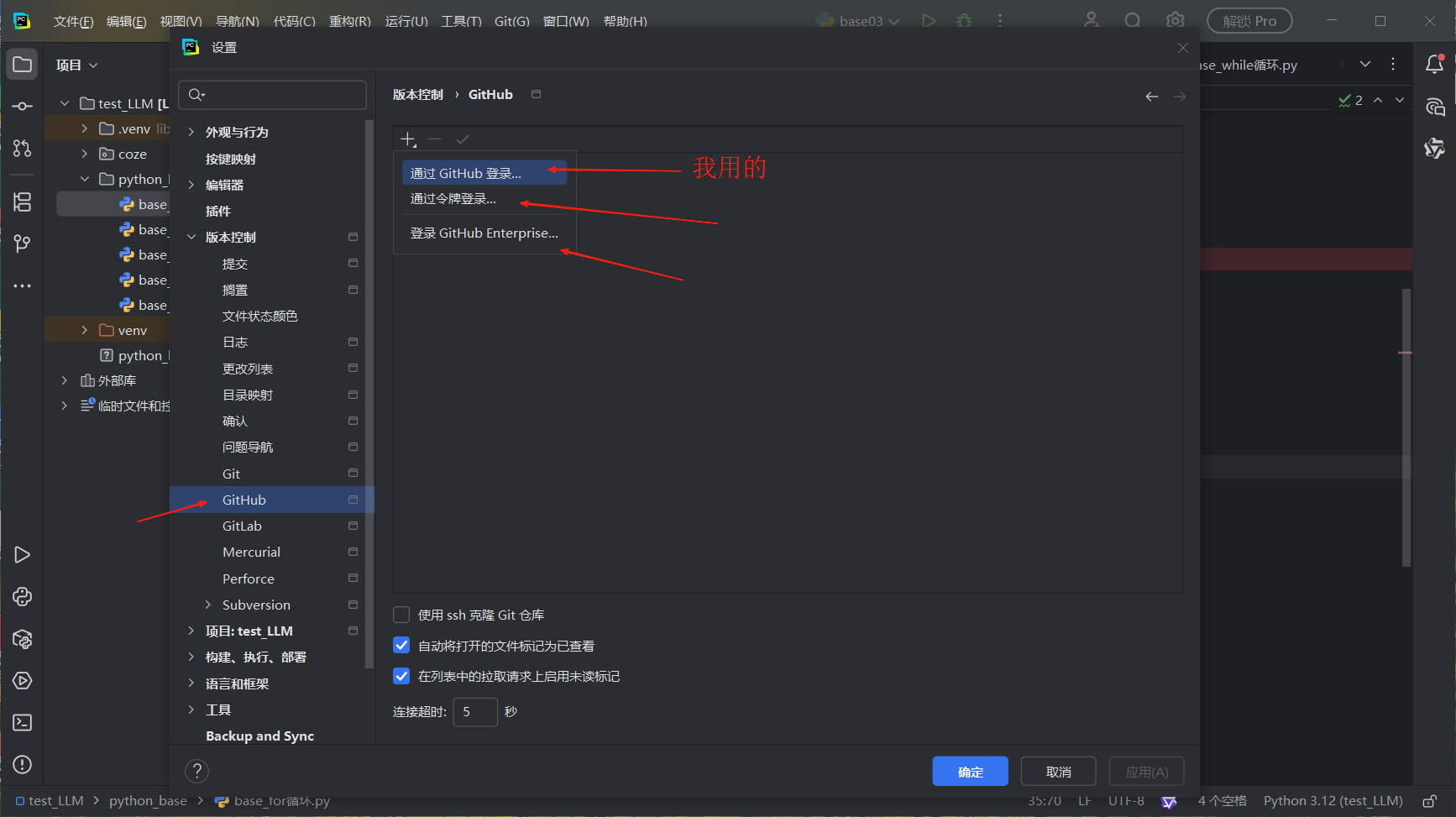Click Python 3.12 (test_LLM) interpreter in status bar
1456x817 pixels.
click(1333, 801)
